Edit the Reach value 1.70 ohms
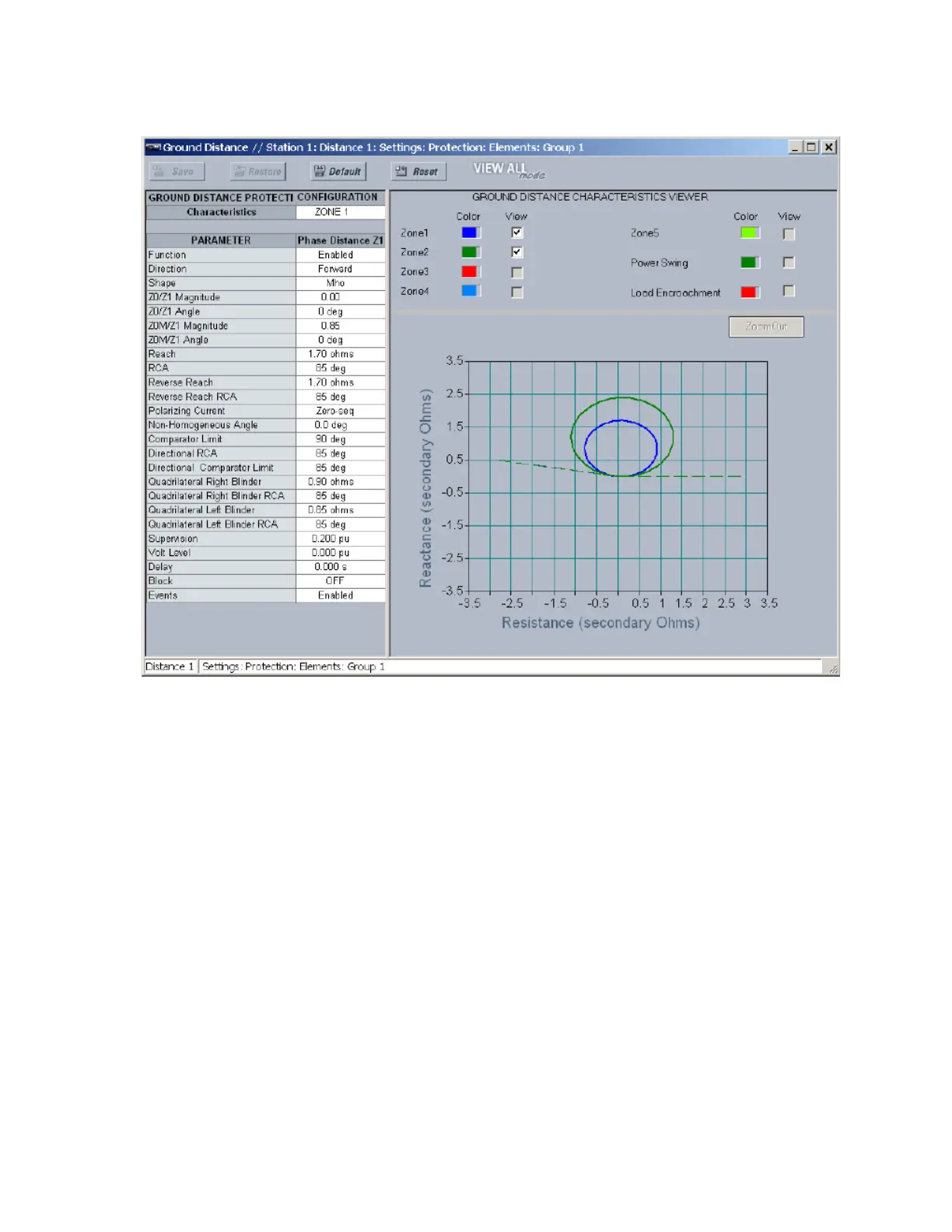This screenshot has width=952, height=1232. point(341,354)
